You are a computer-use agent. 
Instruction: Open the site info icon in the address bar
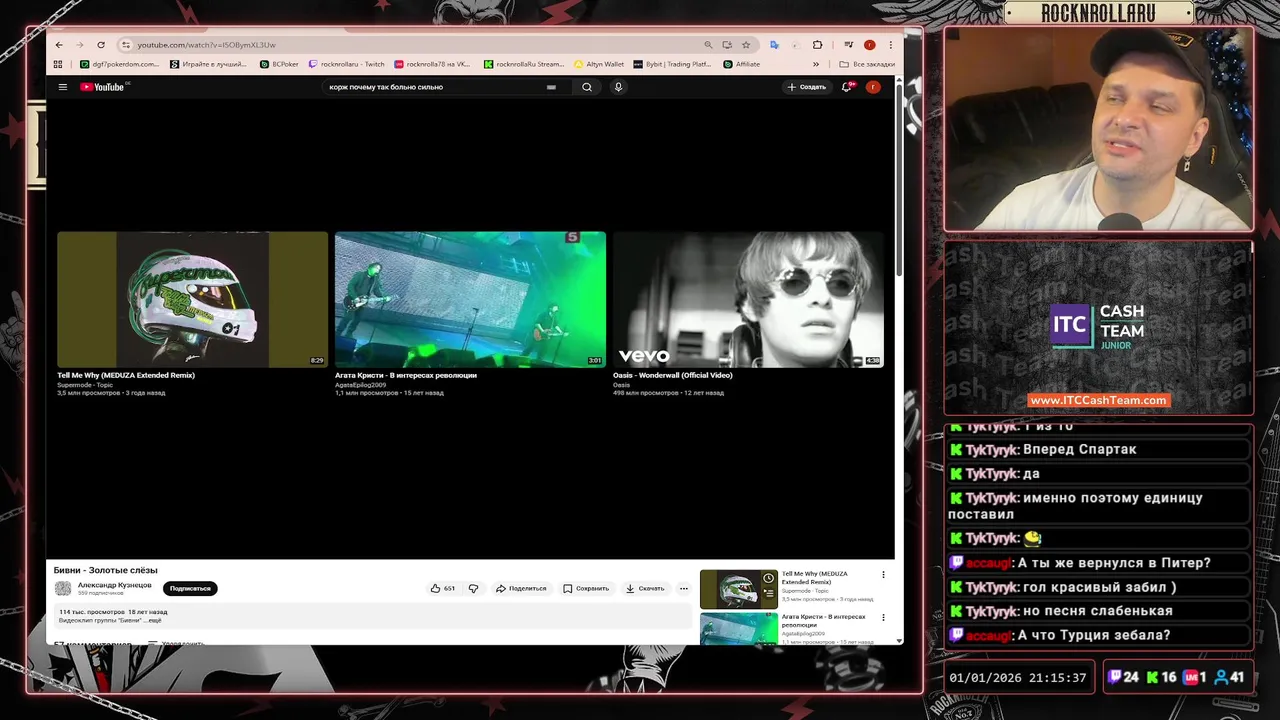[x=125, y=45]
